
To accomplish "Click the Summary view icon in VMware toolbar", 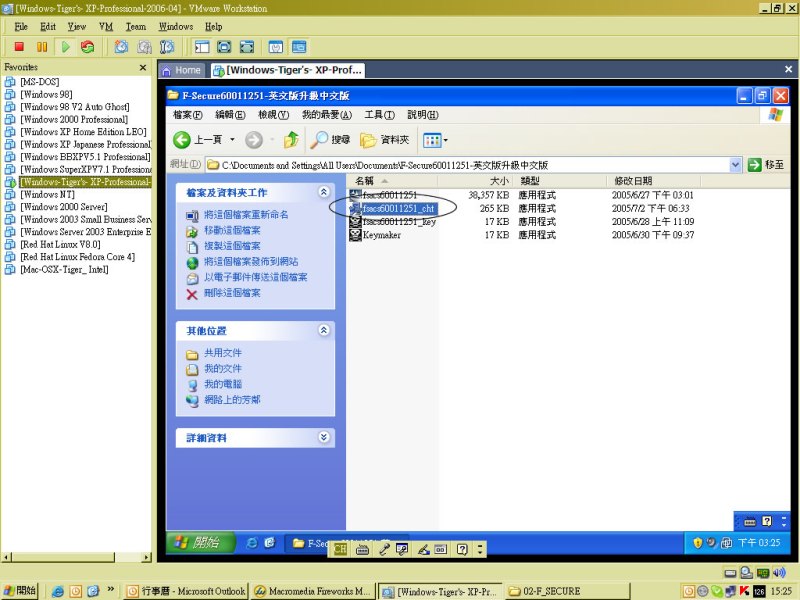I will [x=276, y=47].
